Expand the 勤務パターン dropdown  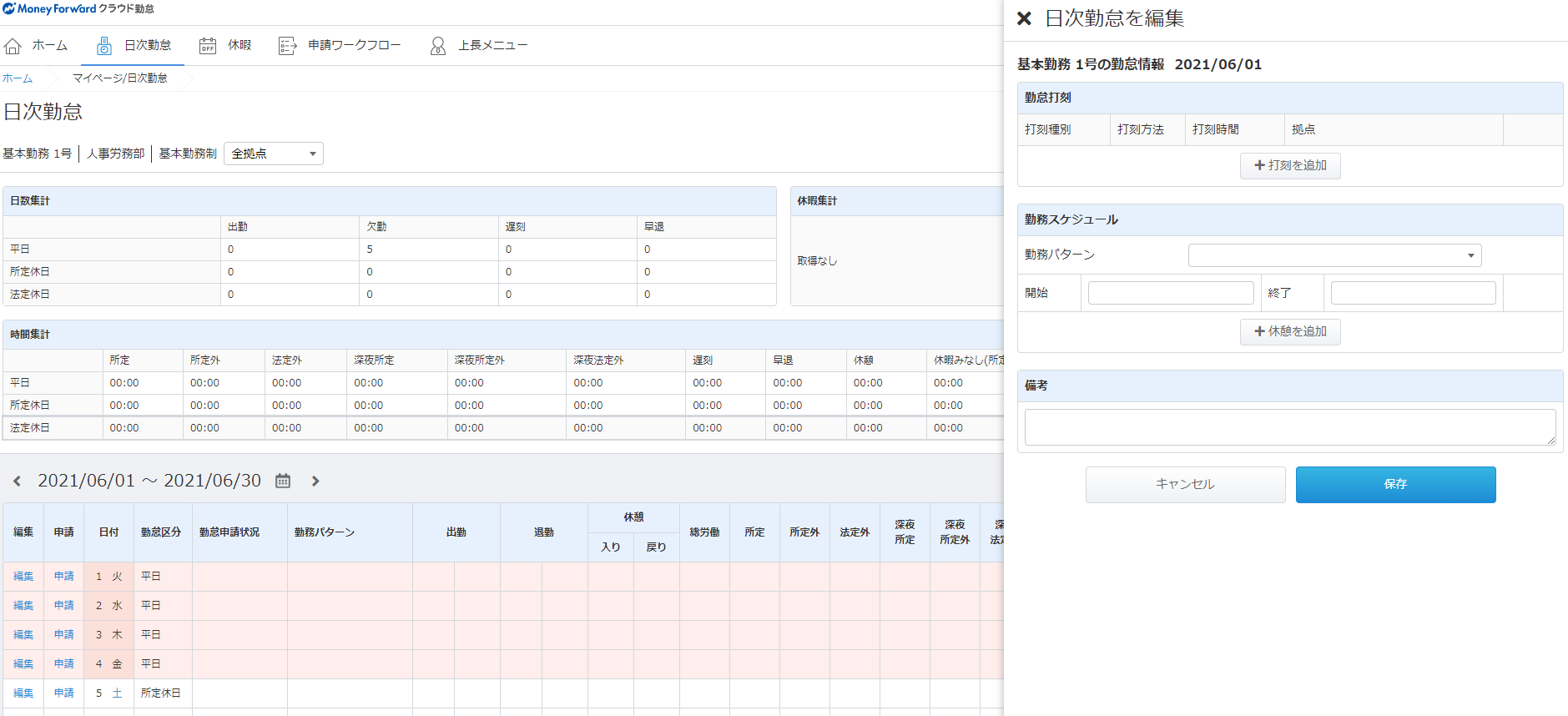click(1334, 255)
